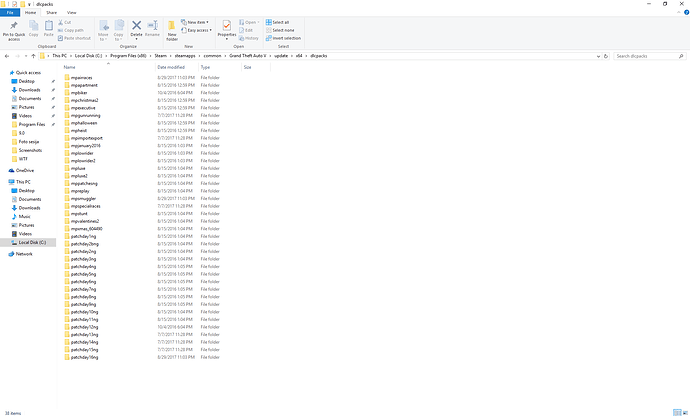Select This PC in navigation pane
The width and height of the screenshot is (690, 416).
(20, 182)
